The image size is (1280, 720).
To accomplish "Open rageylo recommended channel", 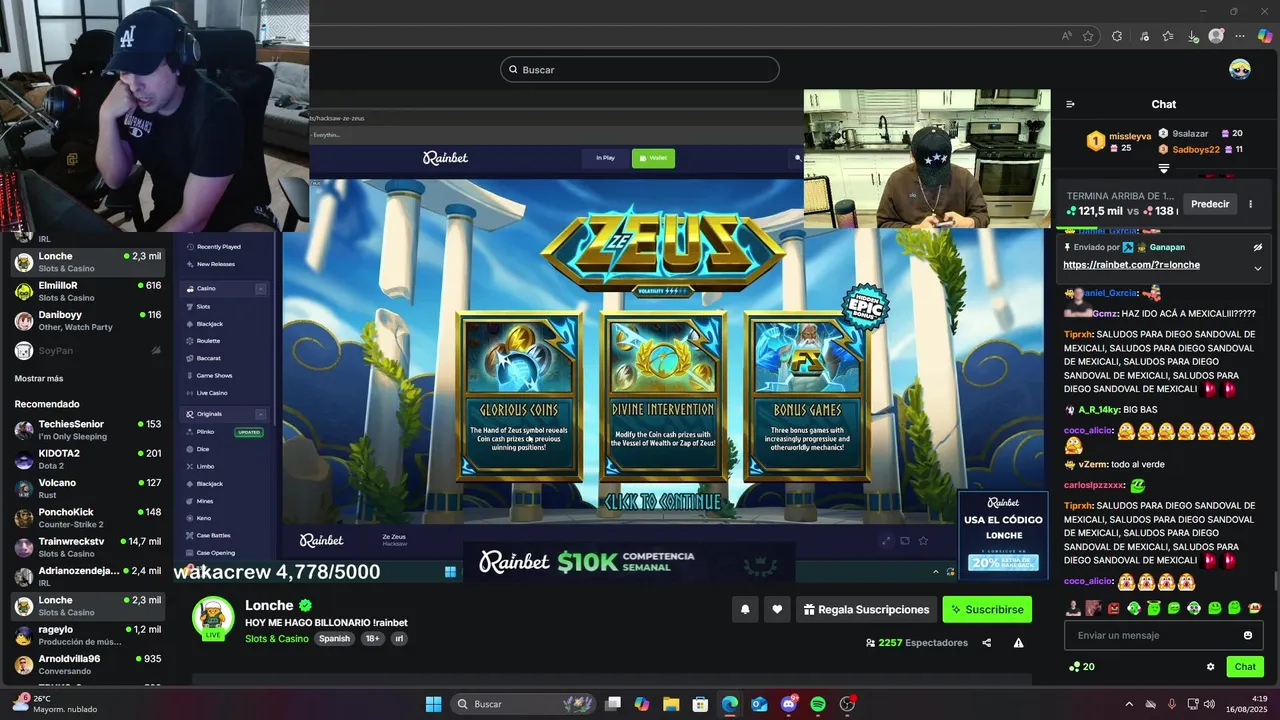I will pyautogui.click(x=88, y=635).
